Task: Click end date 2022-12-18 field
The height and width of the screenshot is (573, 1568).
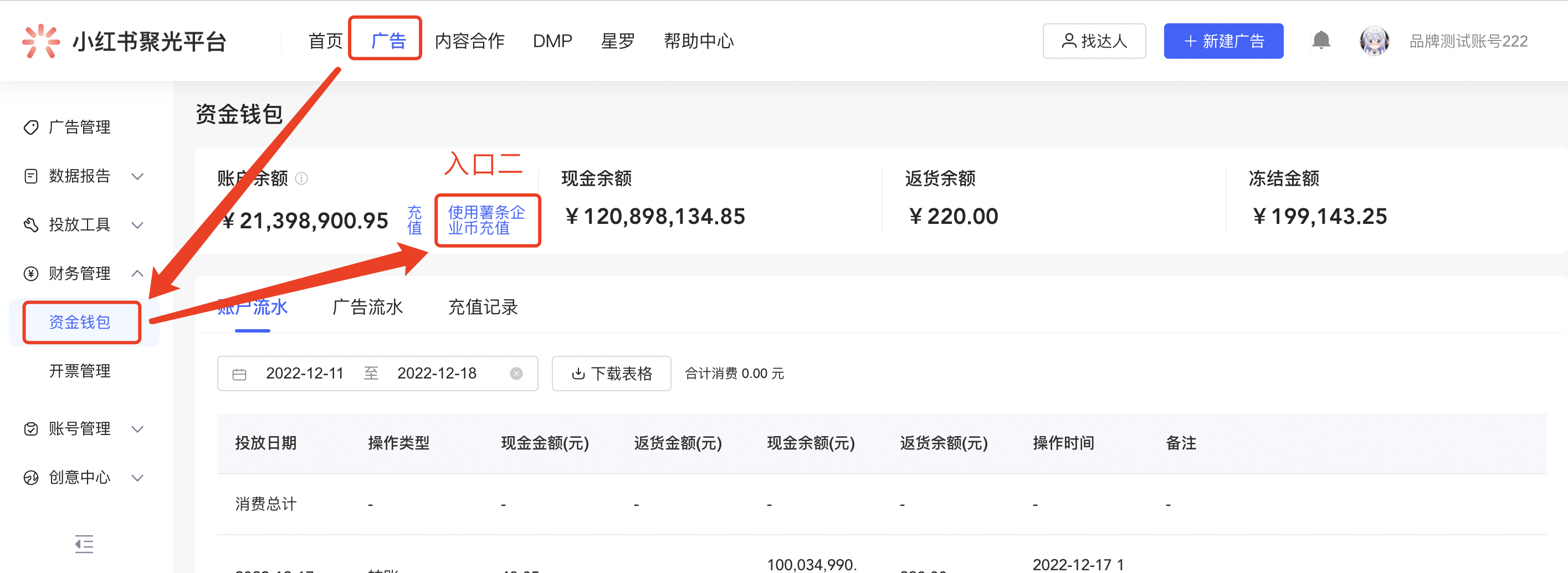Action: 437,374
